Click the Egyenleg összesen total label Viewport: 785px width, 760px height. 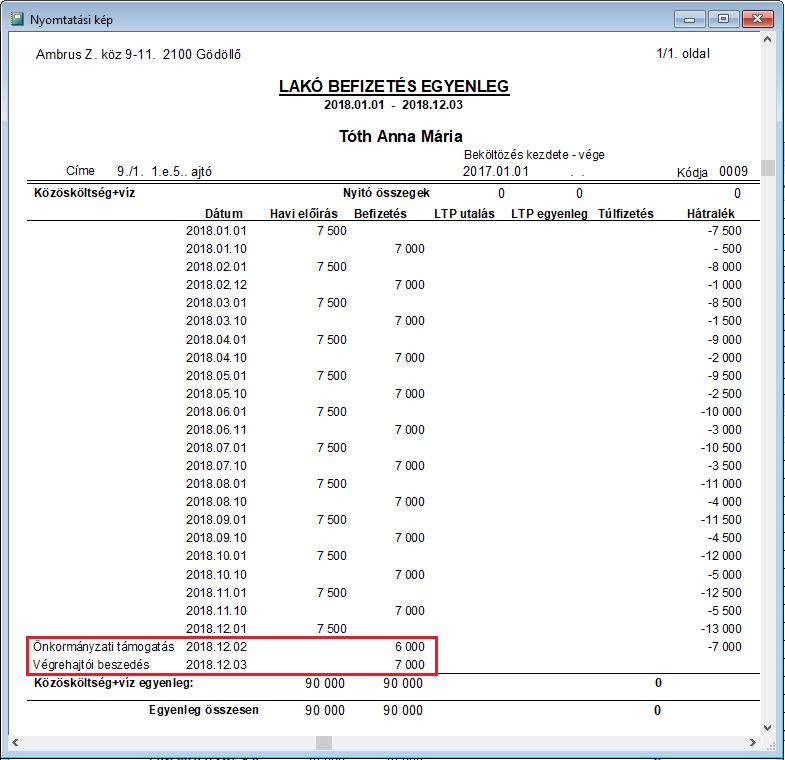[x=204, y=710]
